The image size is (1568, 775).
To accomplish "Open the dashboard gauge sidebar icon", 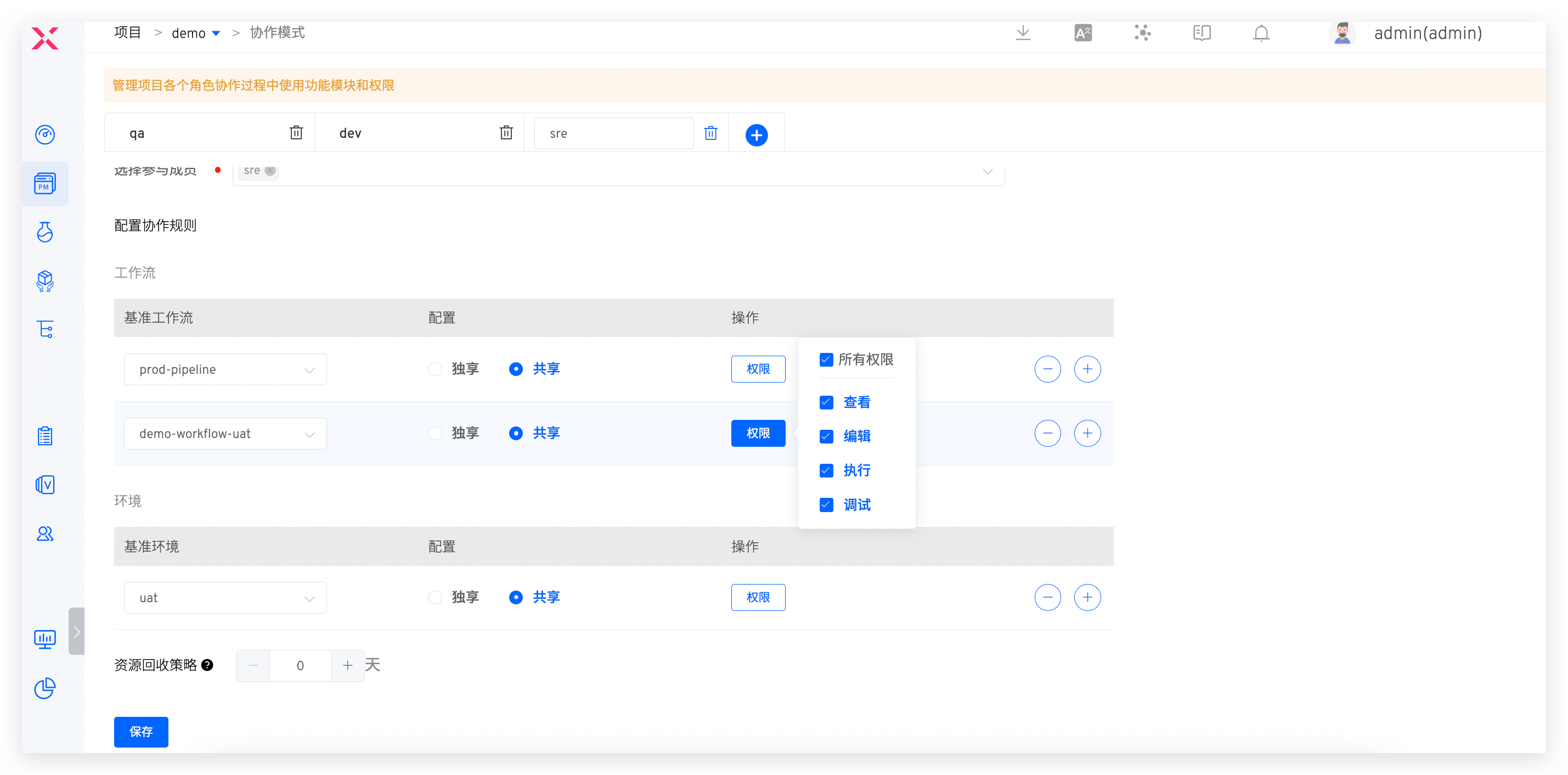I will tap(45, 134).
